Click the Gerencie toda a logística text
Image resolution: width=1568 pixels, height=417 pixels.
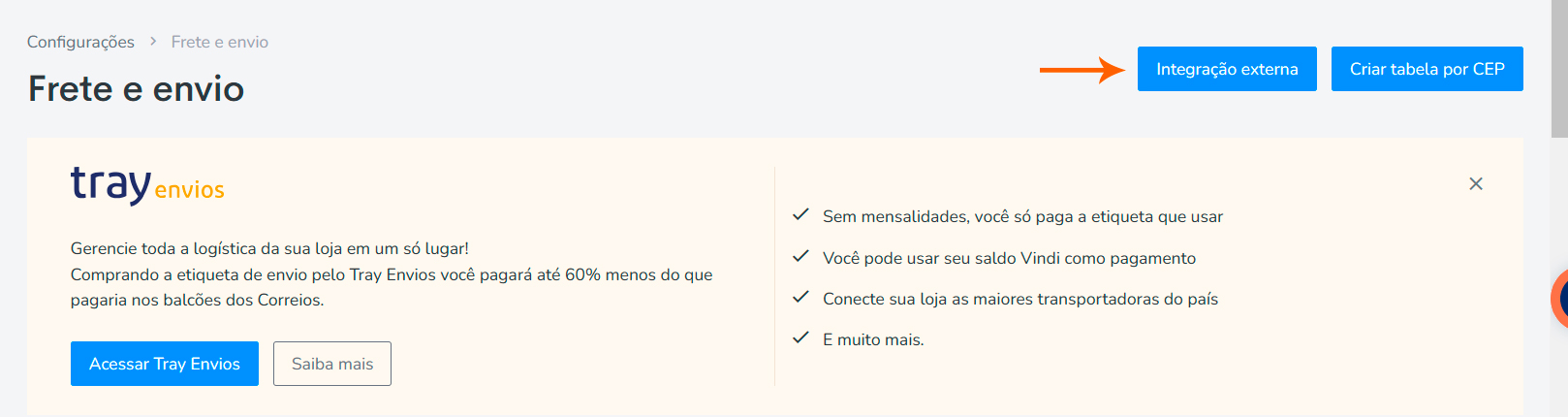pyautogui.click(x=269, y=248)
